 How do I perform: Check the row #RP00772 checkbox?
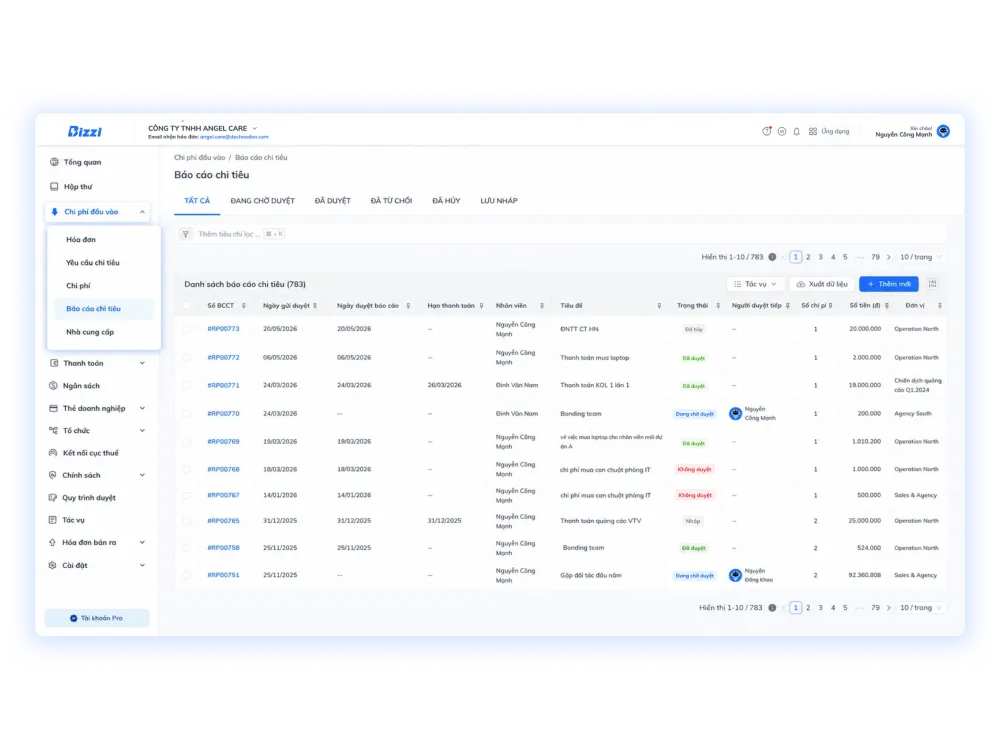tap(187, 358)
